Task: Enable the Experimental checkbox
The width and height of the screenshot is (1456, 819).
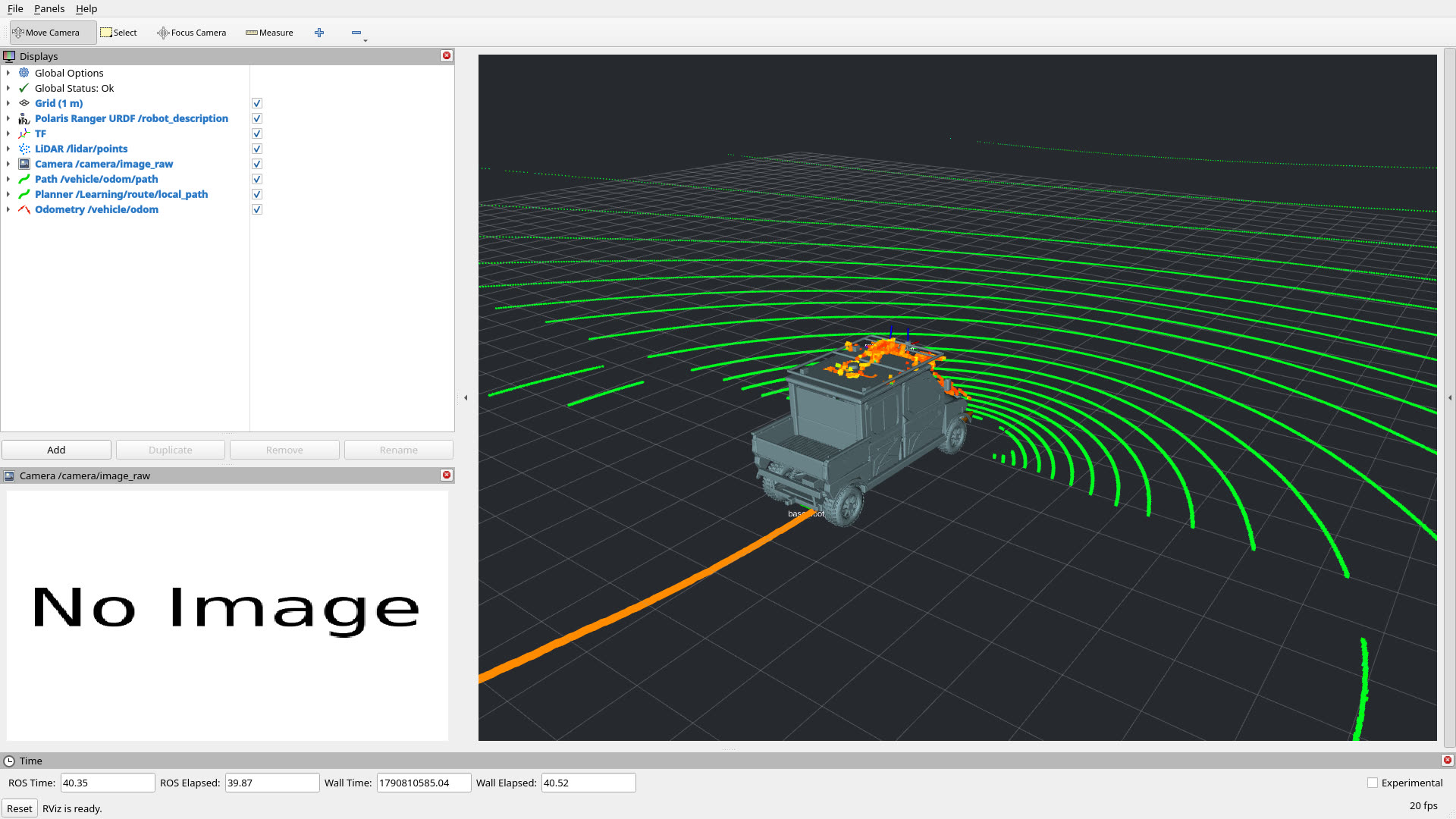Action: (1372, 783)
